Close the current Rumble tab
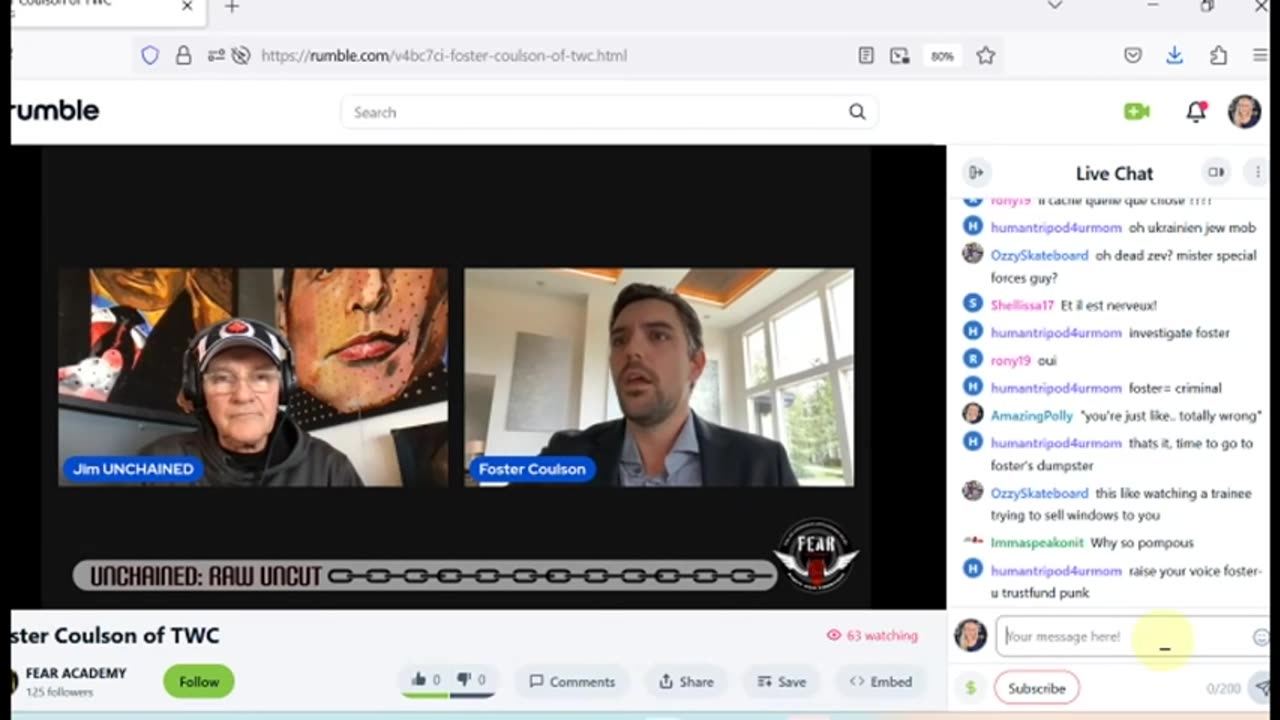 tap(187, 6)
